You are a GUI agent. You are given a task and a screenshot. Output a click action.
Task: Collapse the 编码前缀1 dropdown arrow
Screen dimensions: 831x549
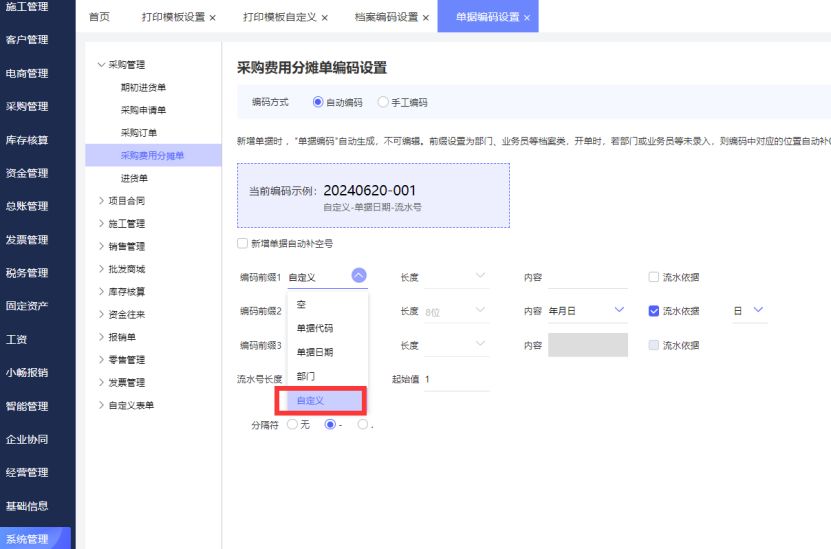pos(359,277)
